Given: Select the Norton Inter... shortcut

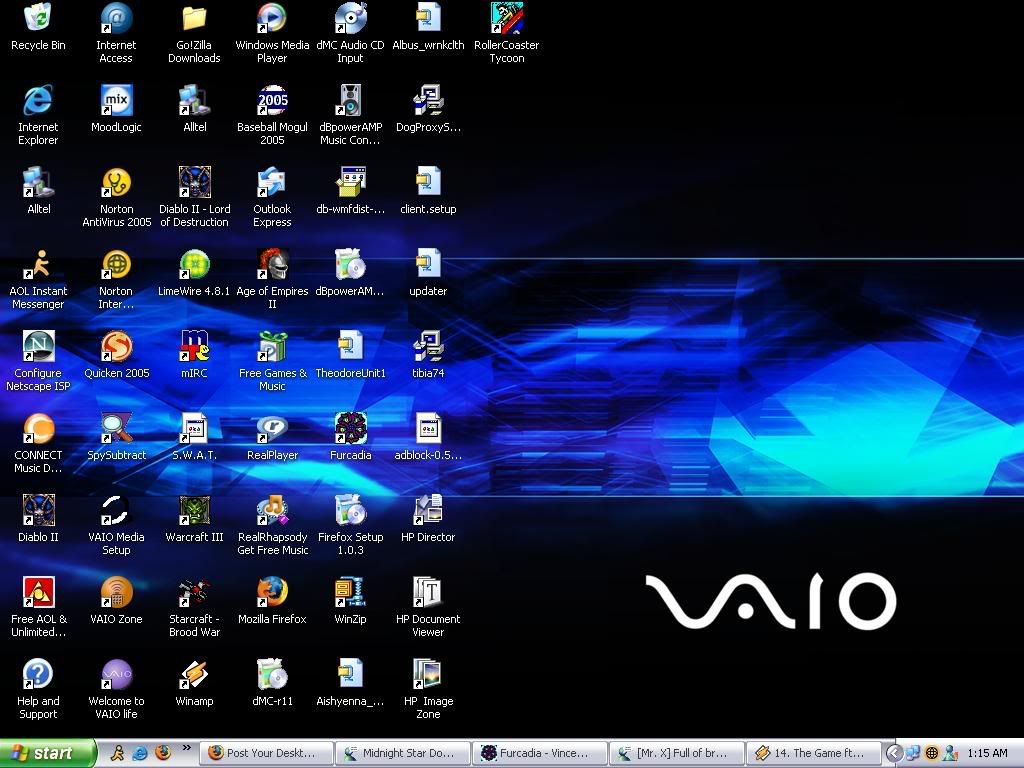Looking at the screenshot, I should 116,264.
